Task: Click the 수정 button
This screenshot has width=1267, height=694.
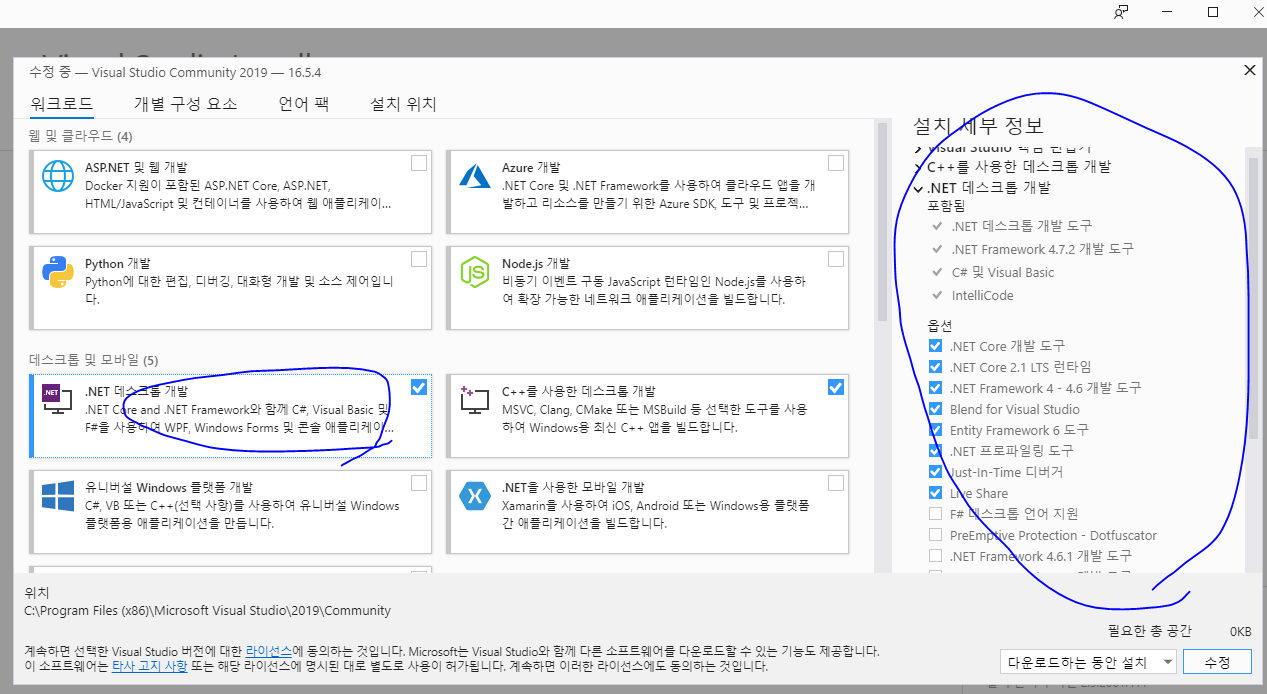Action: click(x=1217, y=662)
